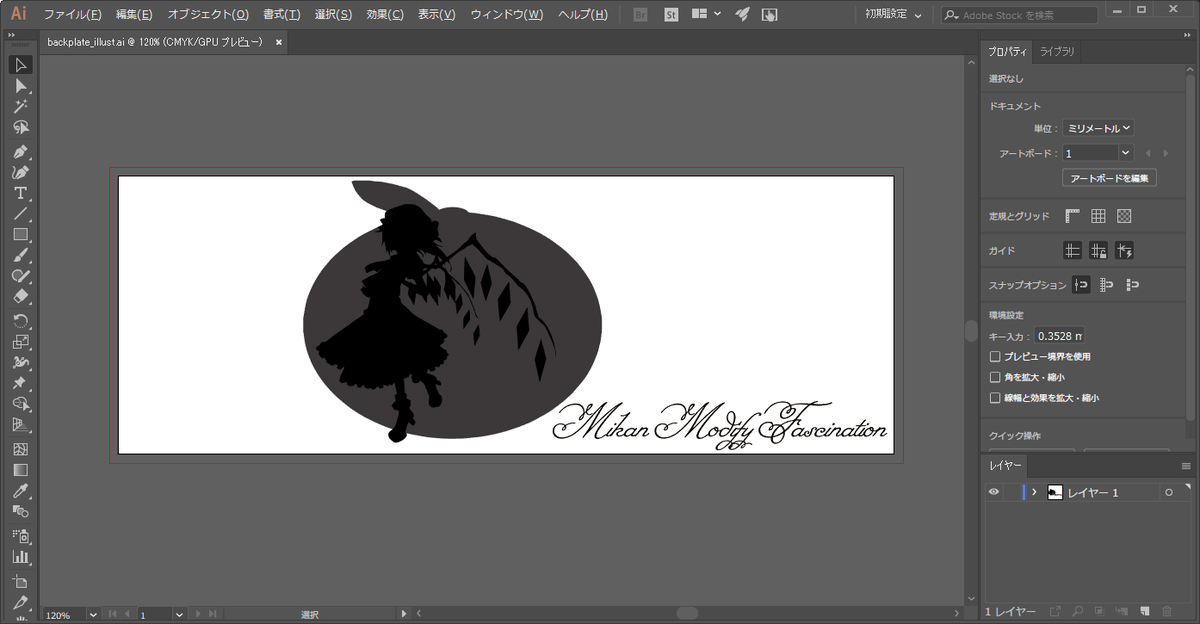Select the Perspective Grid tool
Image resolution: width=1200 pixels, height=624 pixels.
[20, 425]
